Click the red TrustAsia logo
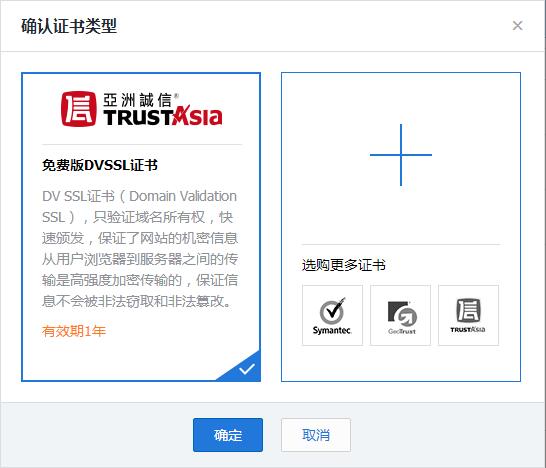546x468 pixels. 141,109
